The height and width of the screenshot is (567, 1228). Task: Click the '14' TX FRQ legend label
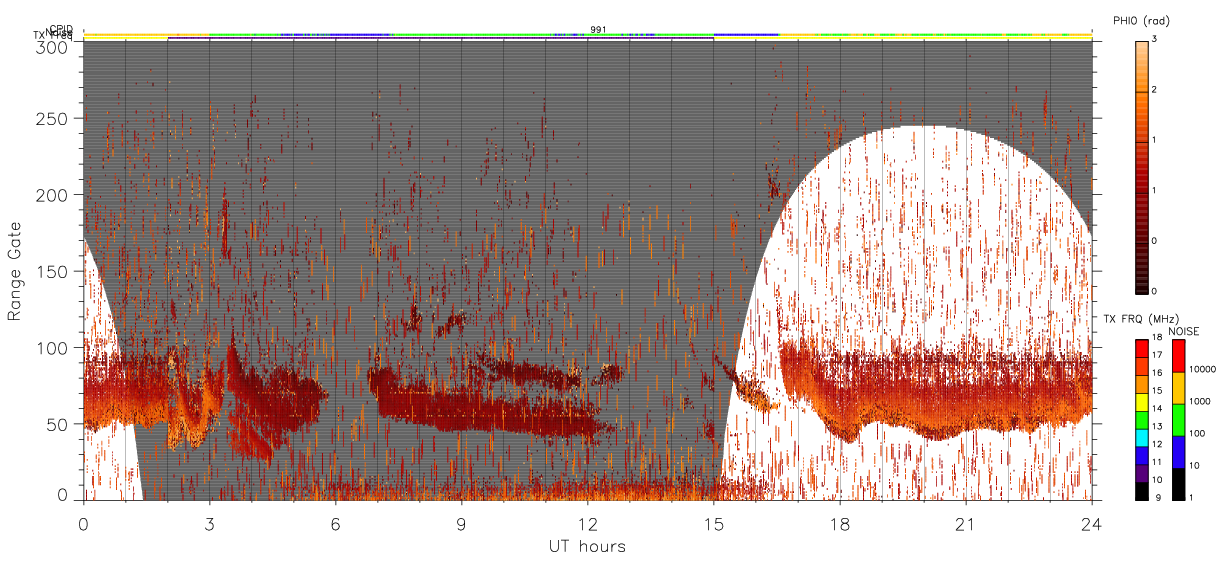pyautogui.click(x=1157, y=408)
